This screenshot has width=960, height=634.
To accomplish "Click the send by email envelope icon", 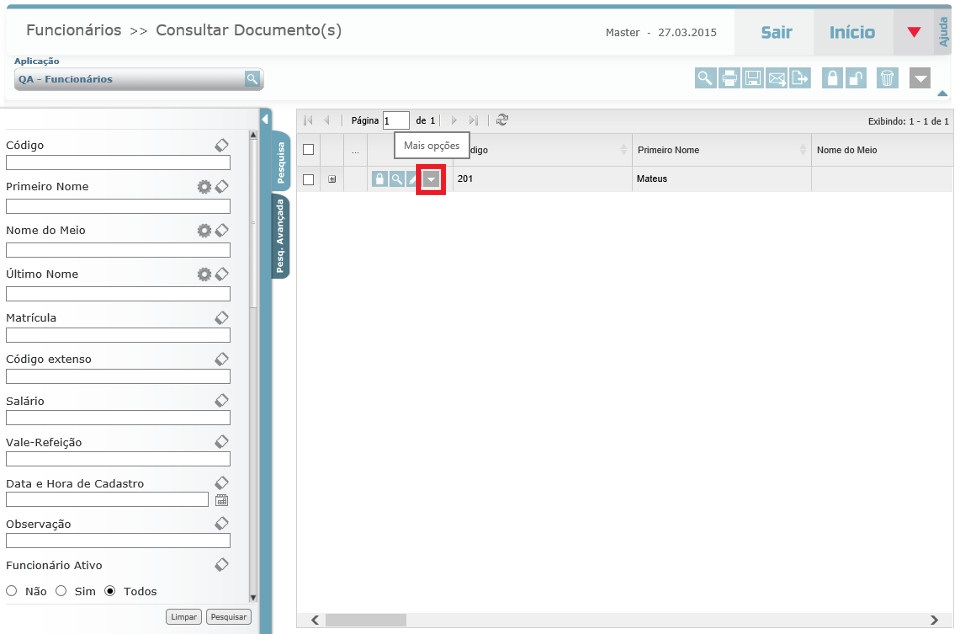I will (776, 78).
